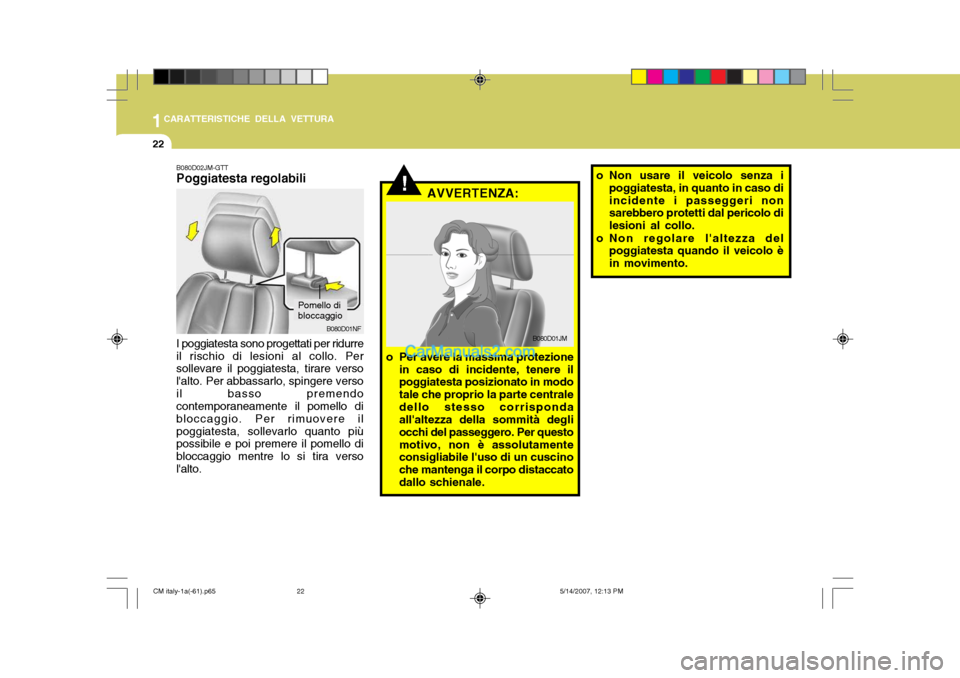960x678 pixels.
Task: Select the pink swatch in the color bar
Action: point(766,77)
